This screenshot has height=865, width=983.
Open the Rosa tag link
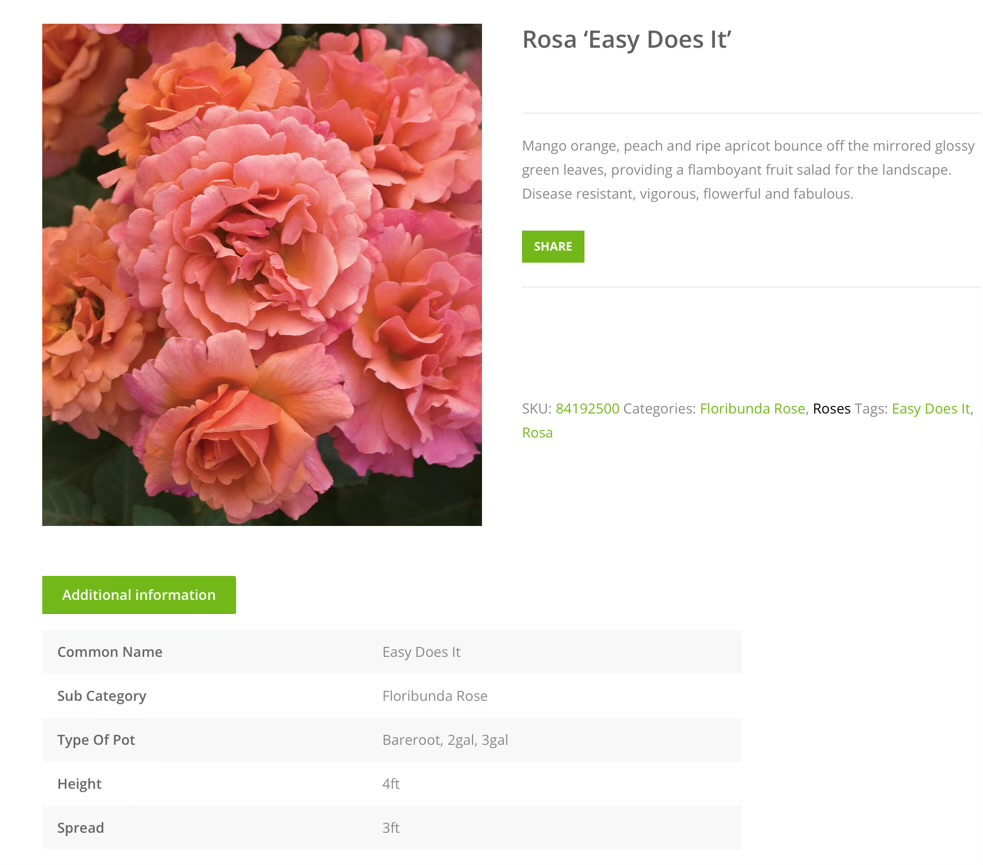[x=537, y=432]
